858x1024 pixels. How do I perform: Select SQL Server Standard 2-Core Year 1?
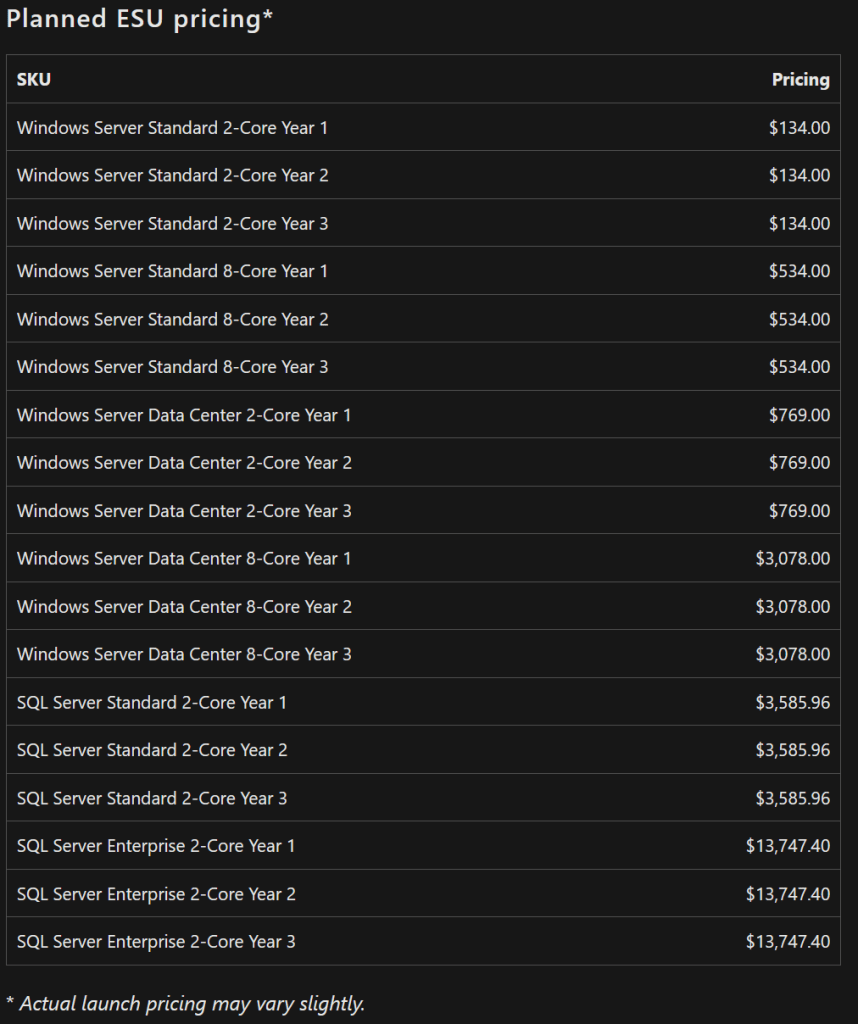(152, 703)
